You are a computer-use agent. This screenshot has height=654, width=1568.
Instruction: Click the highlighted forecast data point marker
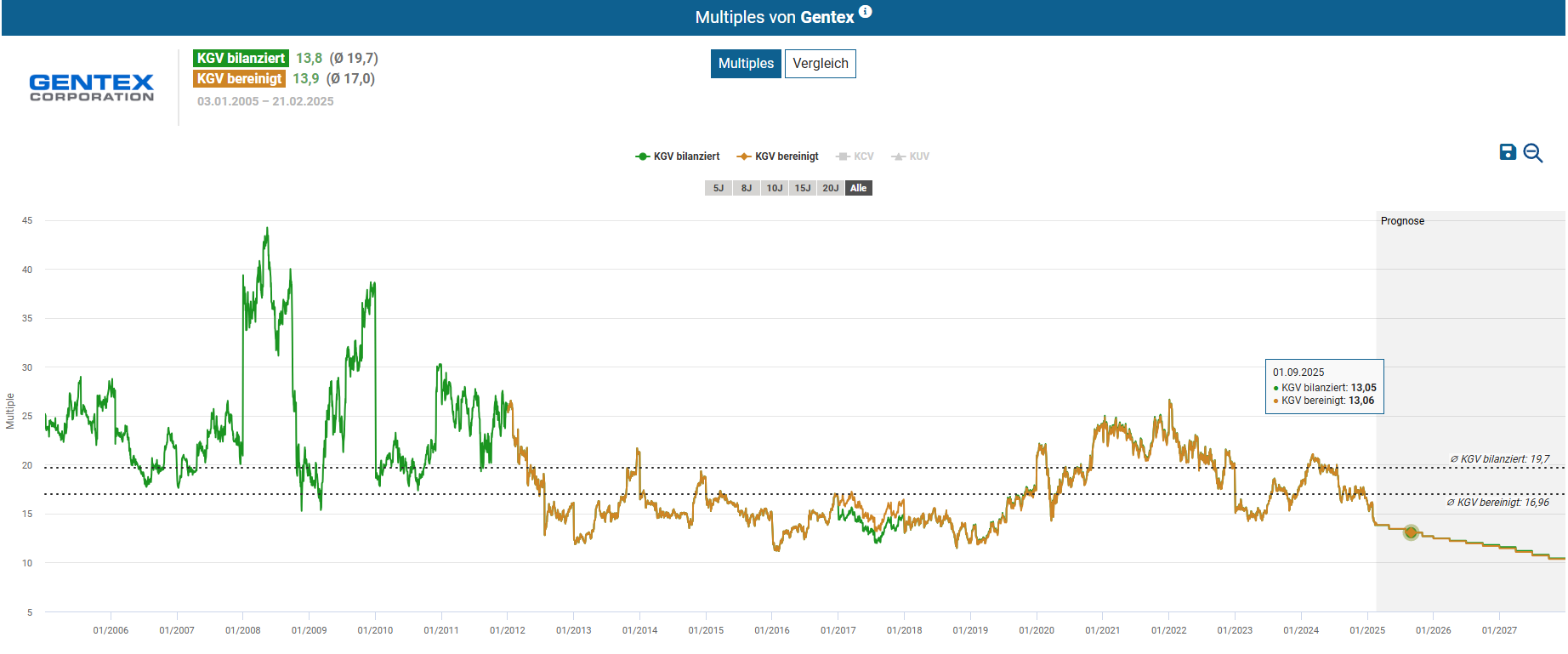(x=1411, y=532)
